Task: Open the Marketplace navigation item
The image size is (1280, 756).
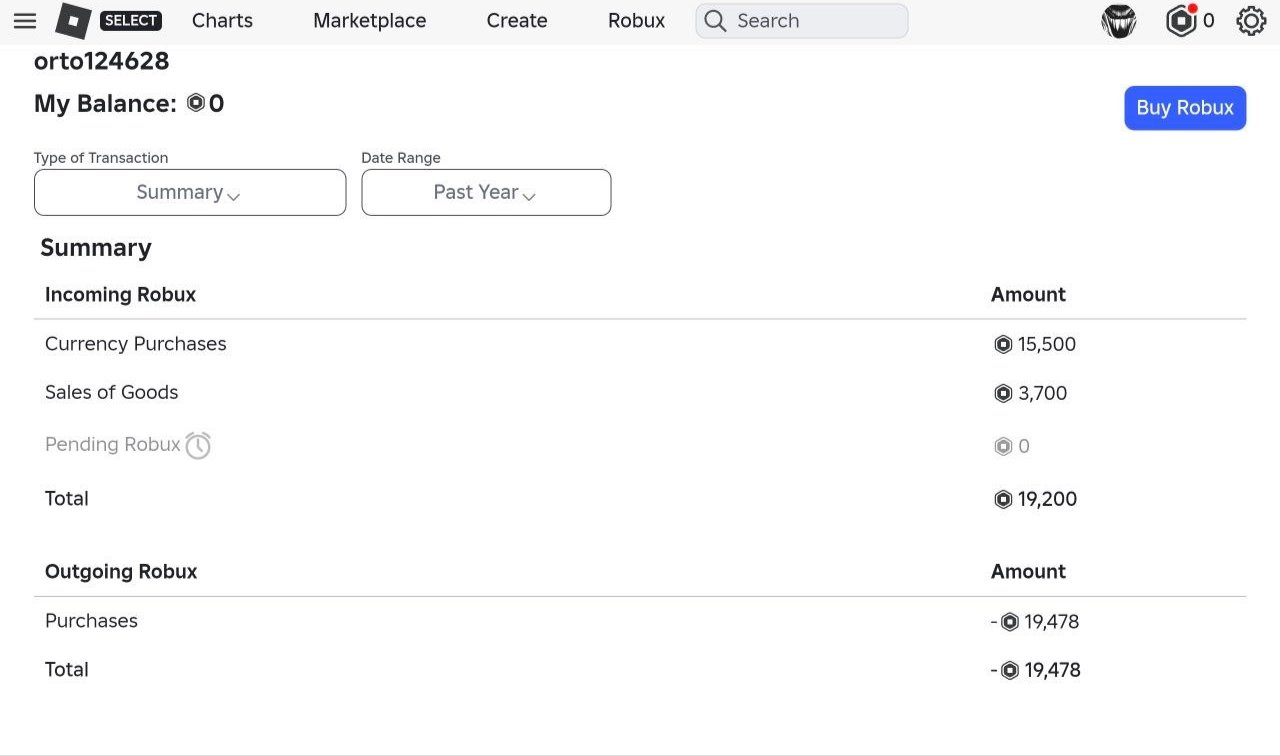Action: click(369, 21)
